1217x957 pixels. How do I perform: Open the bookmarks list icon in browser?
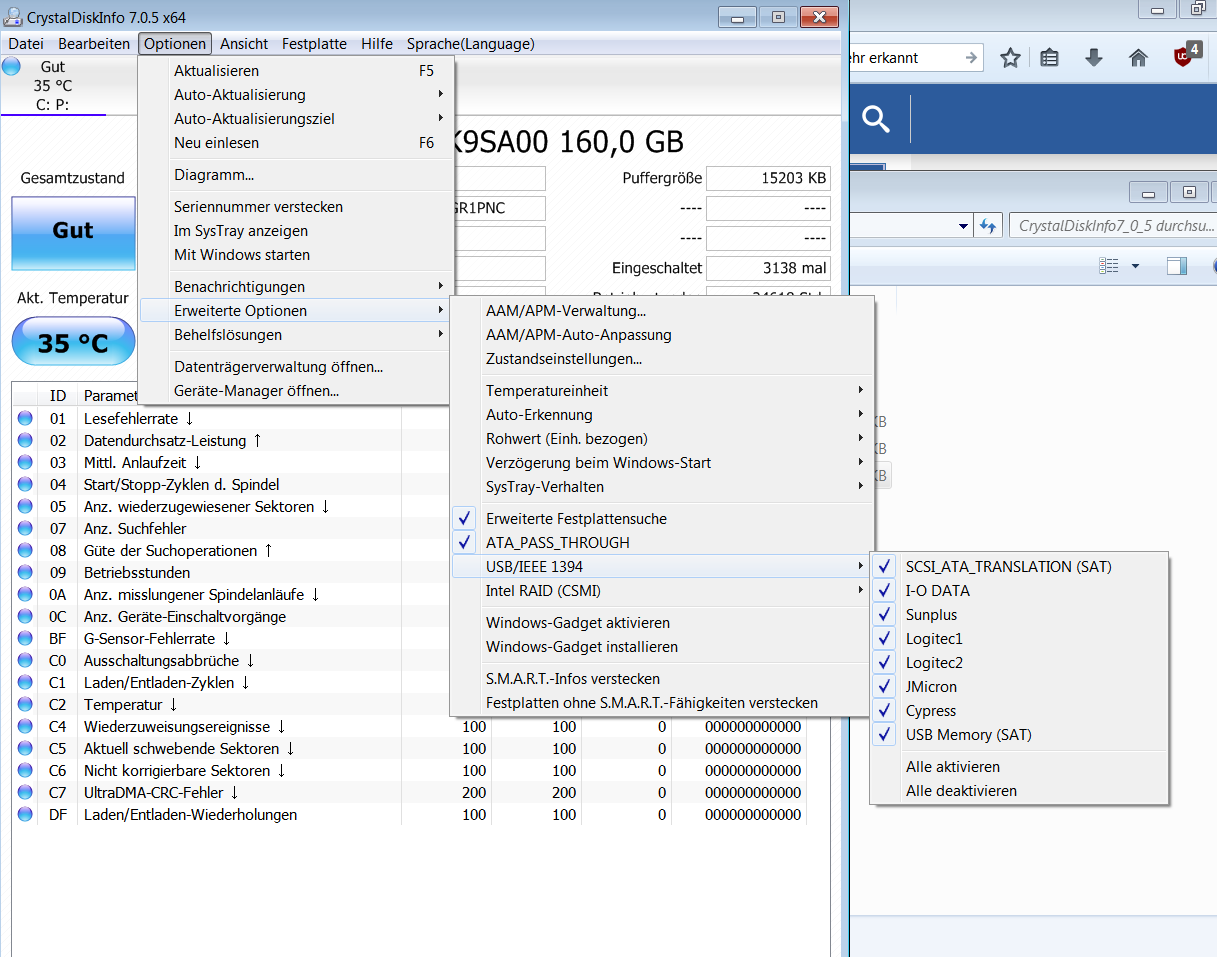1049,58
